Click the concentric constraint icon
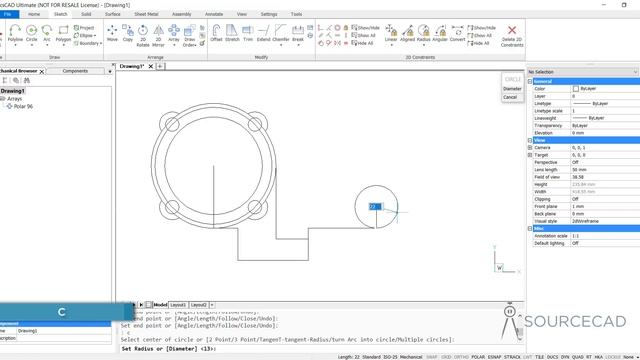 point(338,28)
